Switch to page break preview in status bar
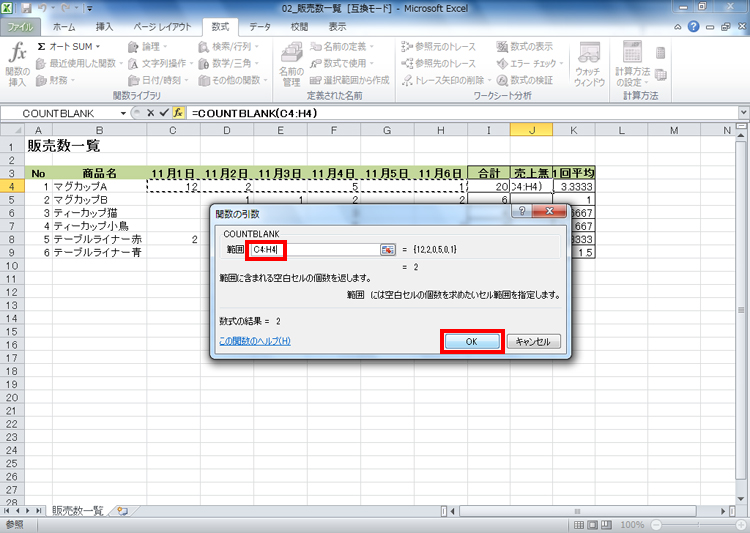 pyautogui.click(x=606, y=525)
